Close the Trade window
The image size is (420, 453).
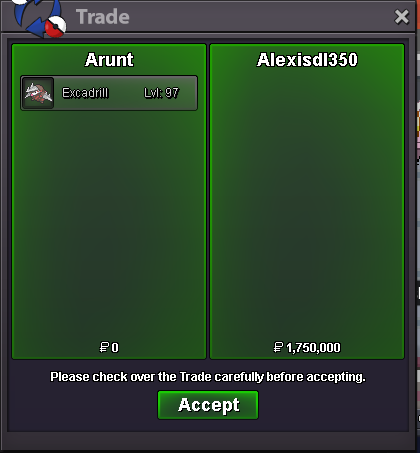tap(402, 17)
